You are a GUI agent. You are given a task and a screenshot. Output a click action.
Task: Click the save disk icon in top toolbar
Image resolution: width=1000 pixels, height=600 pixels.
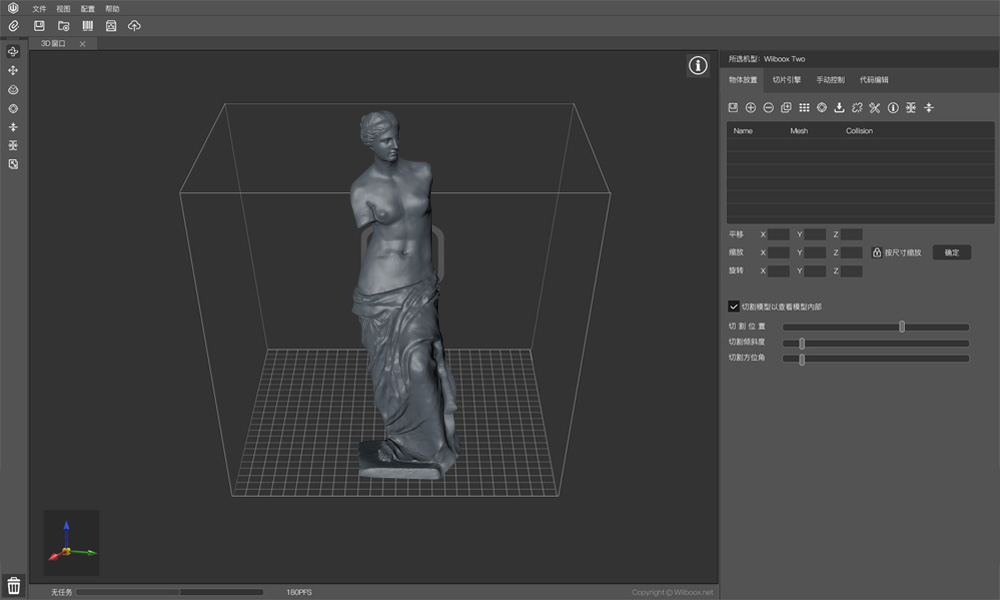[39, 26]
